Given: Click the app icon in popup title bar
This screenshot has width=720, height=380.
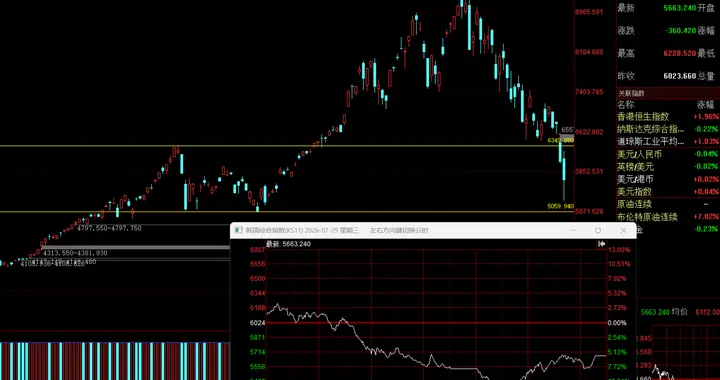Looking at the screenshot, I should point(238,230).
